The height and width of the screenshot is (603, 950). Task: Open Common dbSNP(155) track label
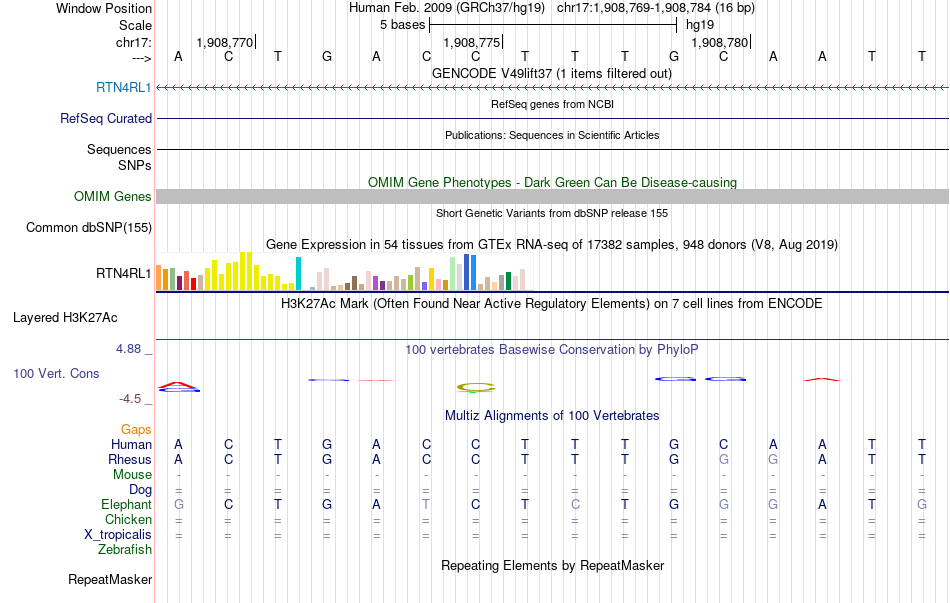[x=89, y=228]
